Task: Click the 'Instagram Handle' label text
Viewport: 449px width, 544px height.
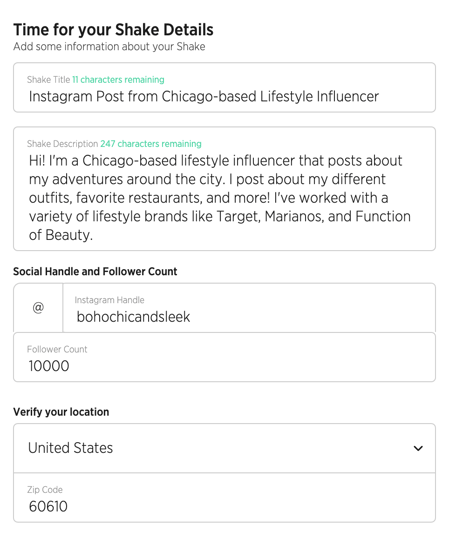Action: [109, 300]
